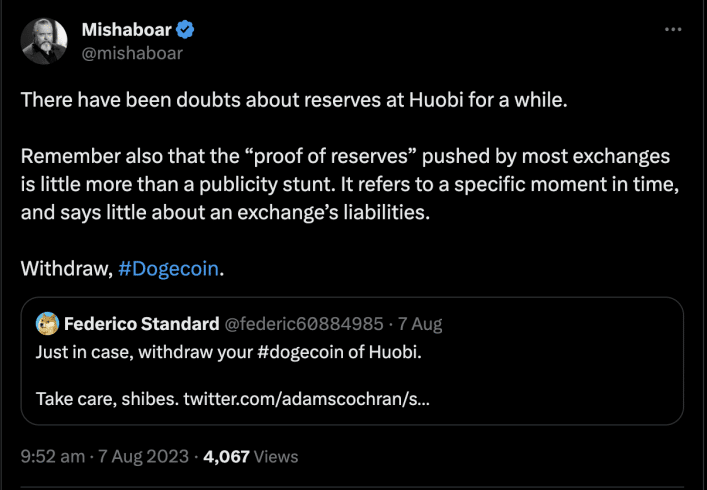This screenshot has width=707, height=490.
Task: Visit the @mishaboar handle link
Action: (x=131, y=53)
